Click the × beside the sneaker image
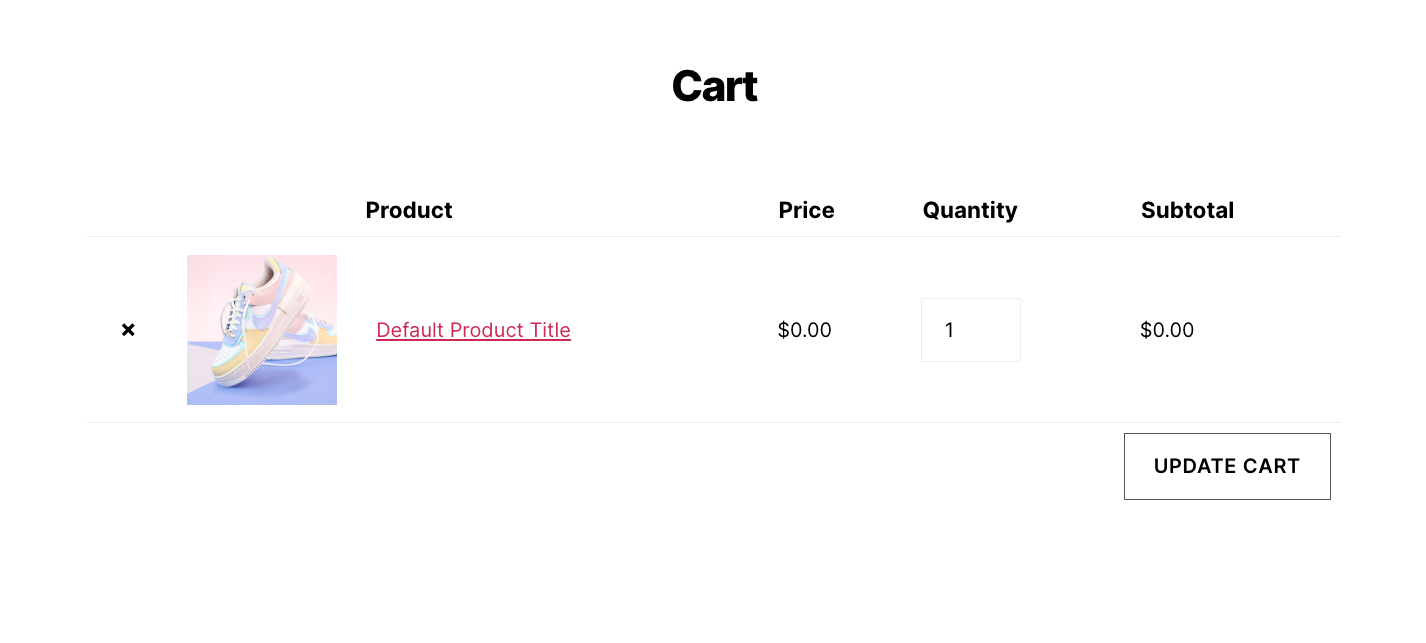Screen dimensions: 1426x643 point(128,330)
